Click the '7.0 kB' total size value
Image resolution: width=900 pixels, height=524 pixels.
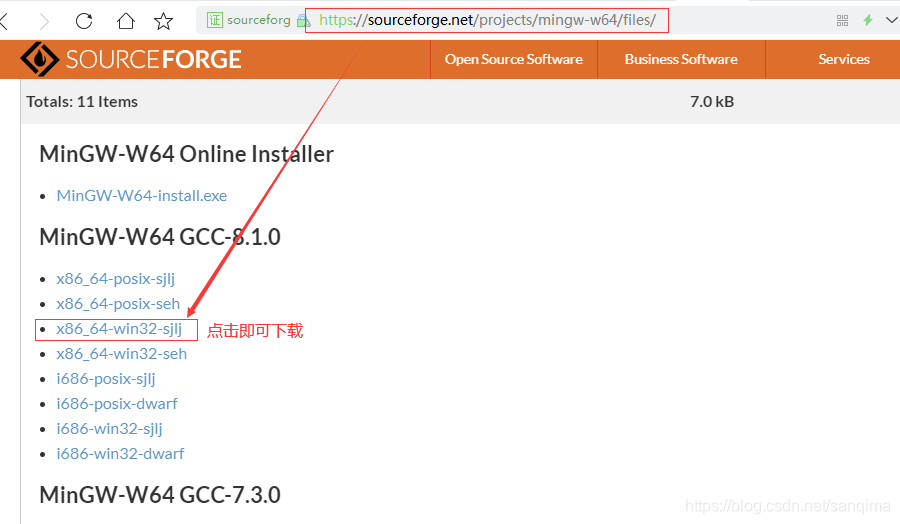pyautogui.click(x=712, y=102)
